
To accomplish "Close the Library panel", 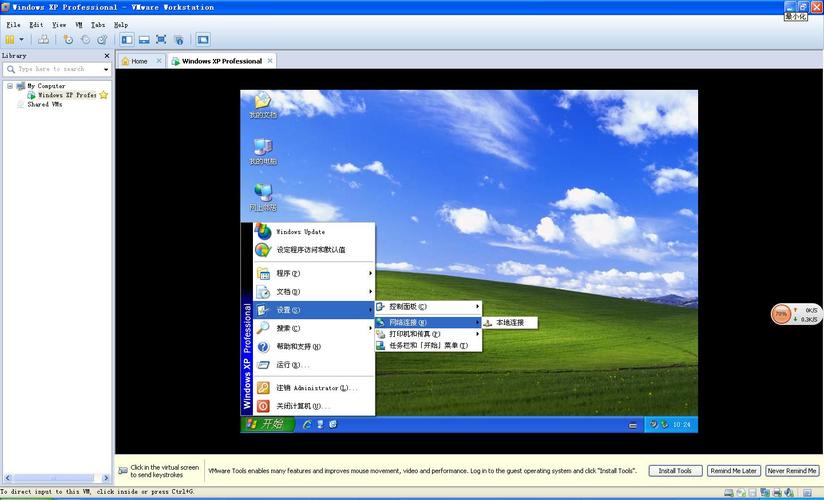I will click(x=107, y=55).
